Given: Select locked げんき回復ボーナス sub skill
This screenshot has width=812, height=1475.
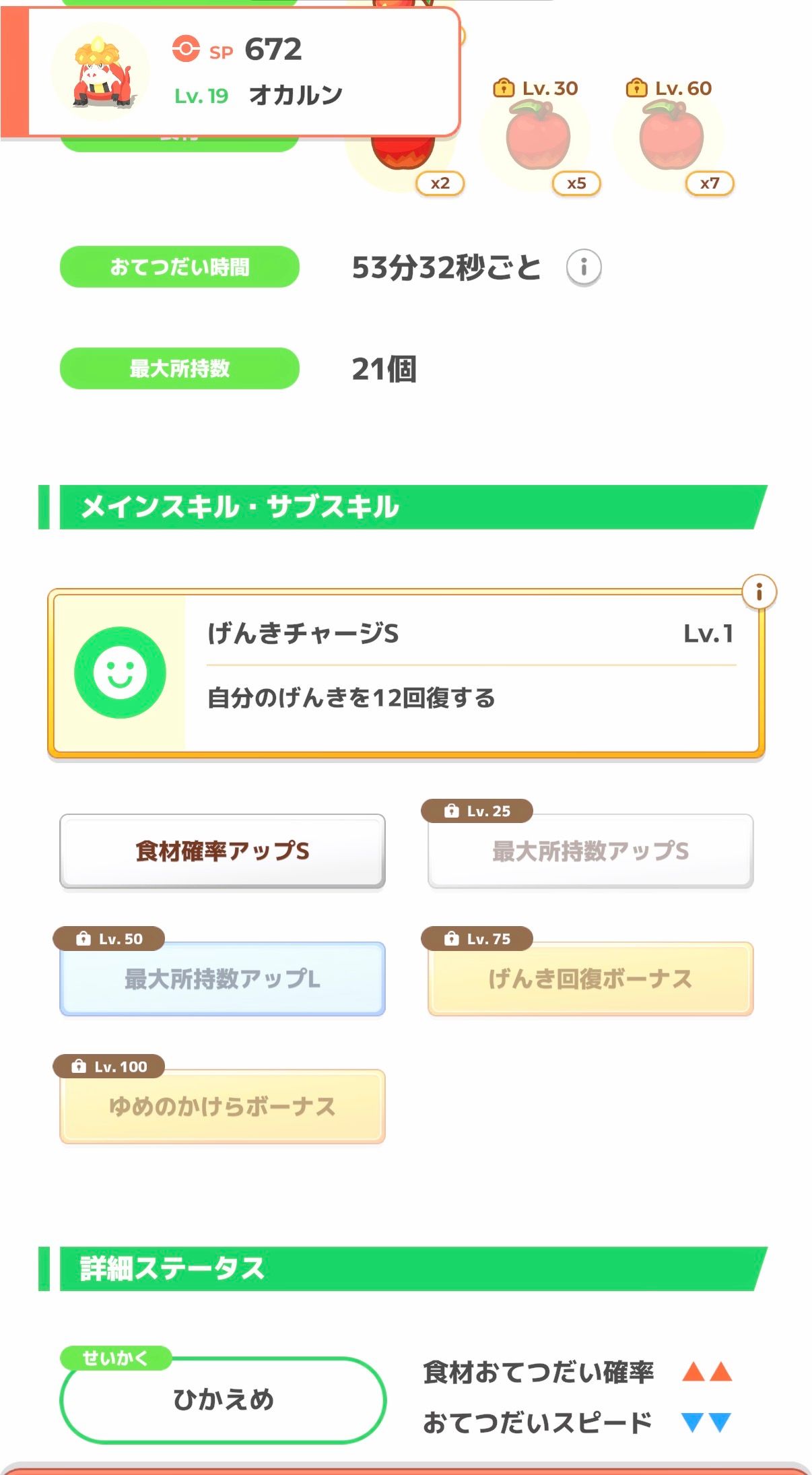Looking at the screenshot, I should pyautogui.click(x=590, y=979).
